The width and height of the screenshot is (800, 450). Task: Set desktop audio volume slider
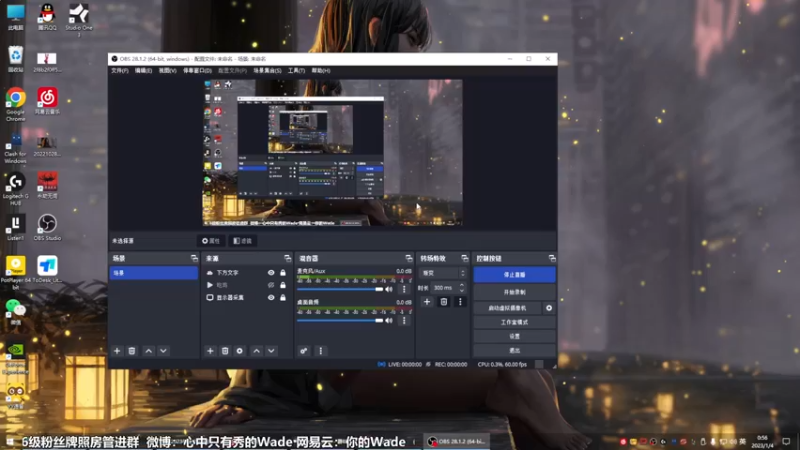tap(340, 320)
